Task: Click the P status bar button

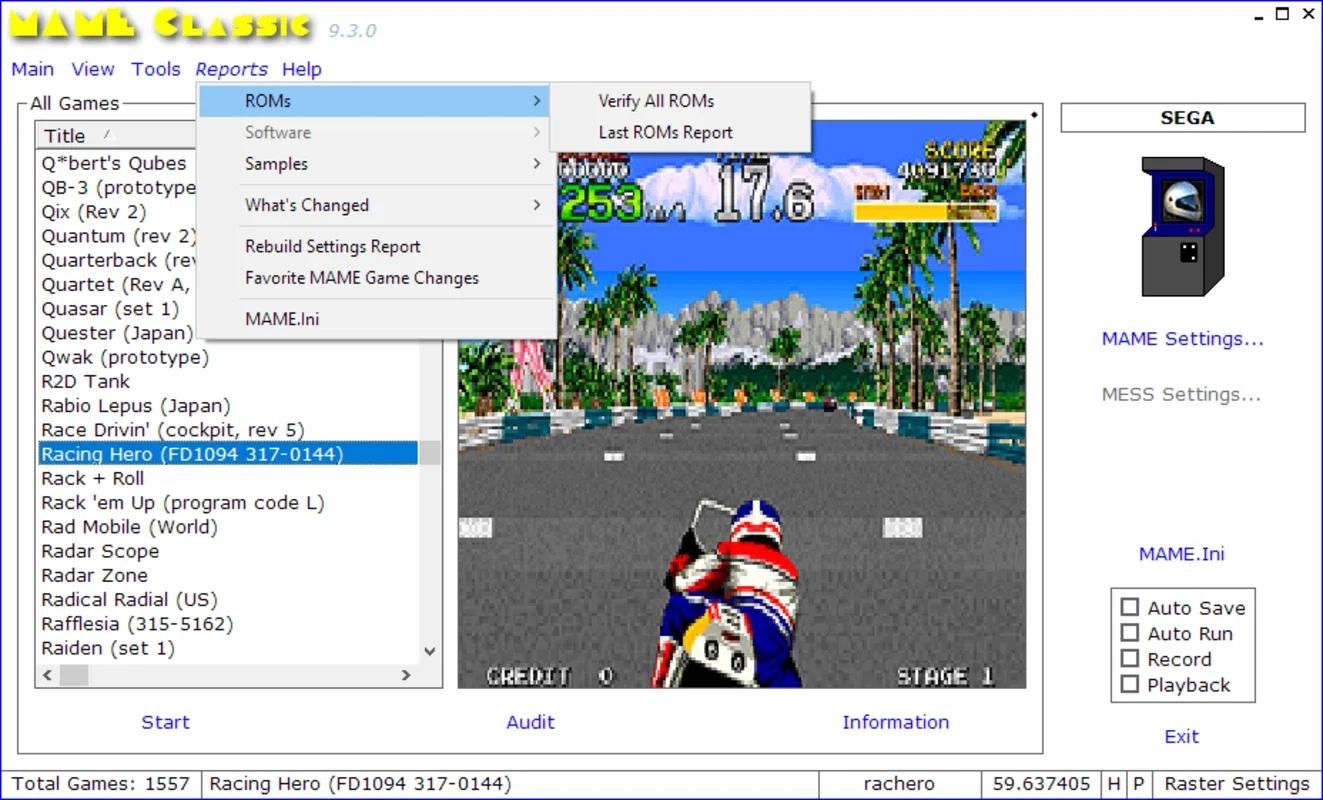Action: pos(1139,784)
